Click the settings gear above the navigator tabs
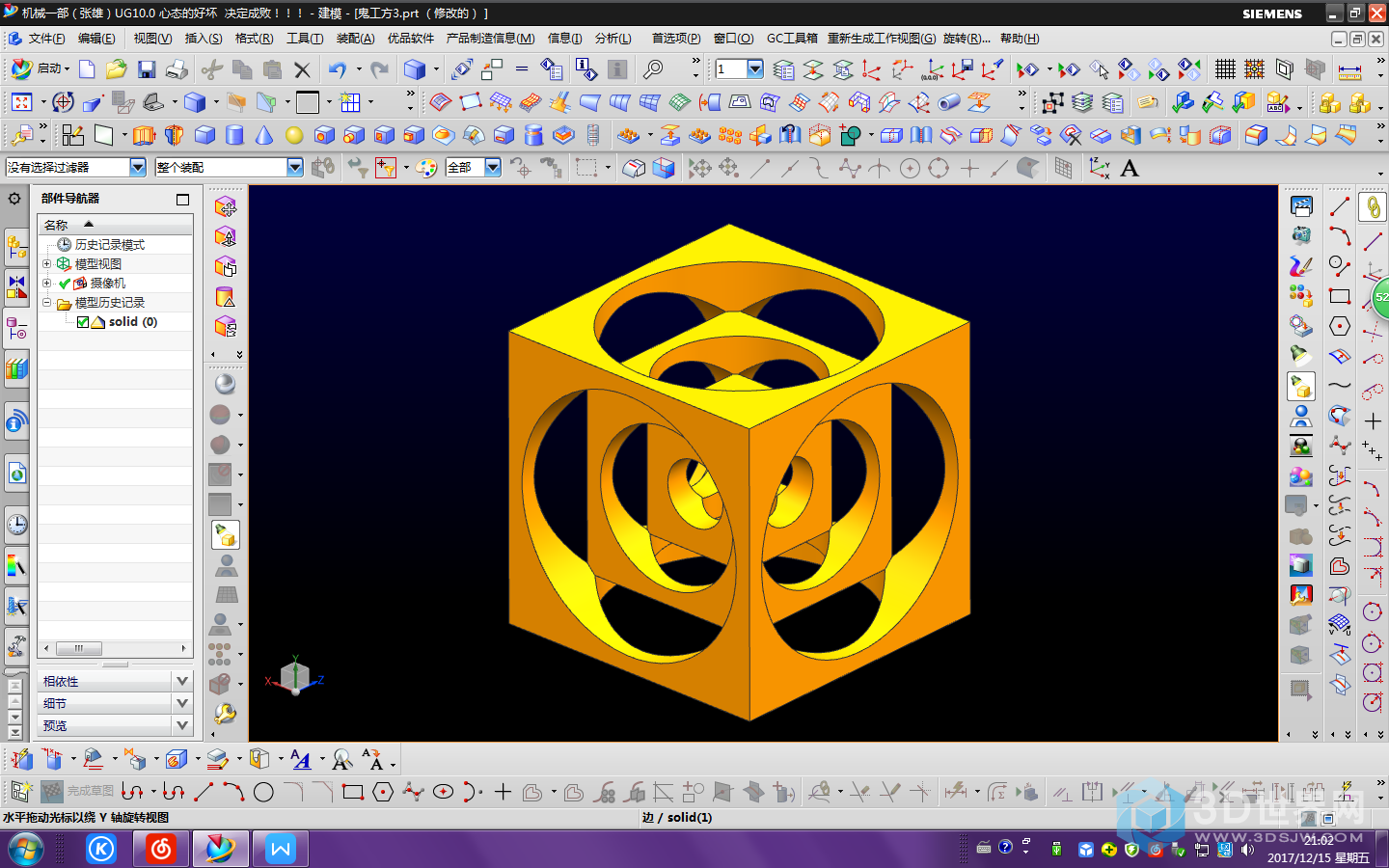 14,199
